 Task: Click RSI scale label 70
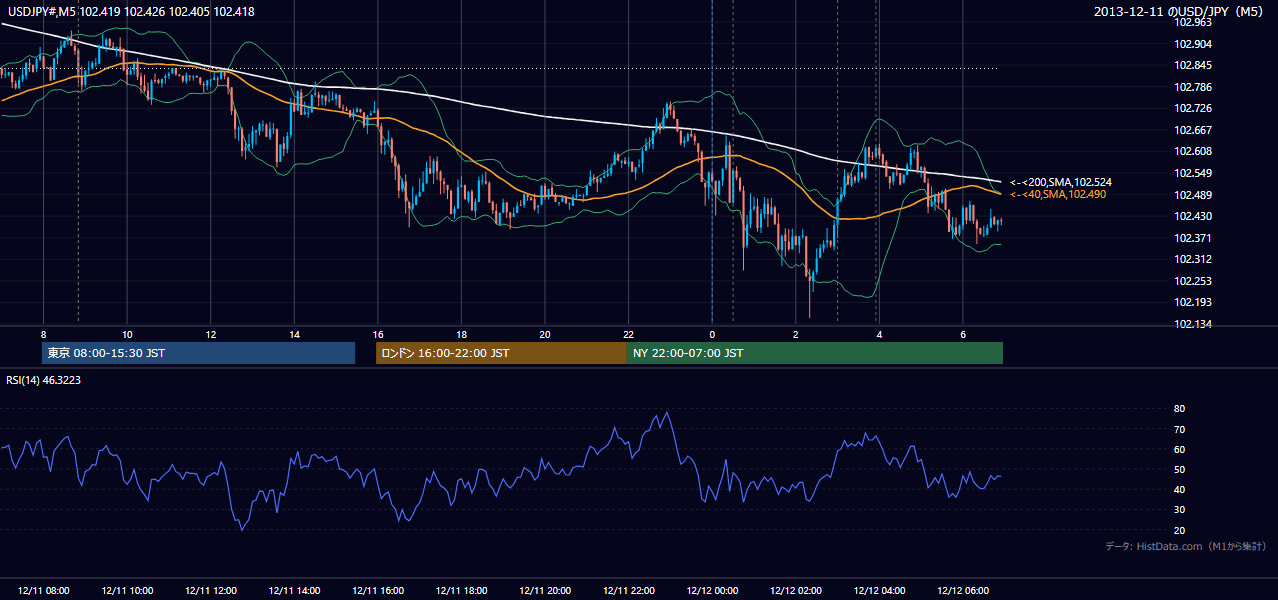pos(1179,429)
